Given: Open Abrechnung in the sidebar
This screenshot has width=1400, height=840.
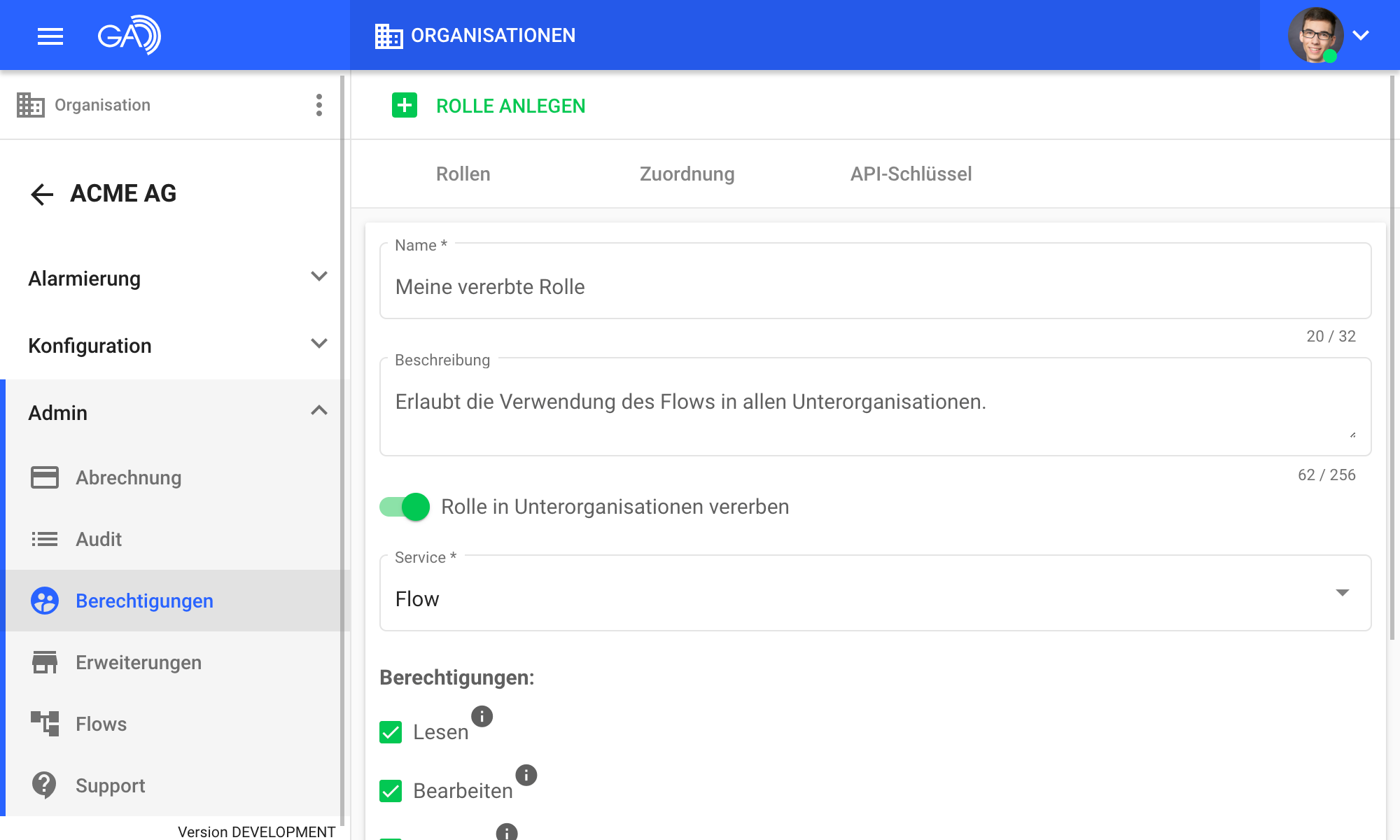Looking at the screenshot, I should click(x=128, y=477).
